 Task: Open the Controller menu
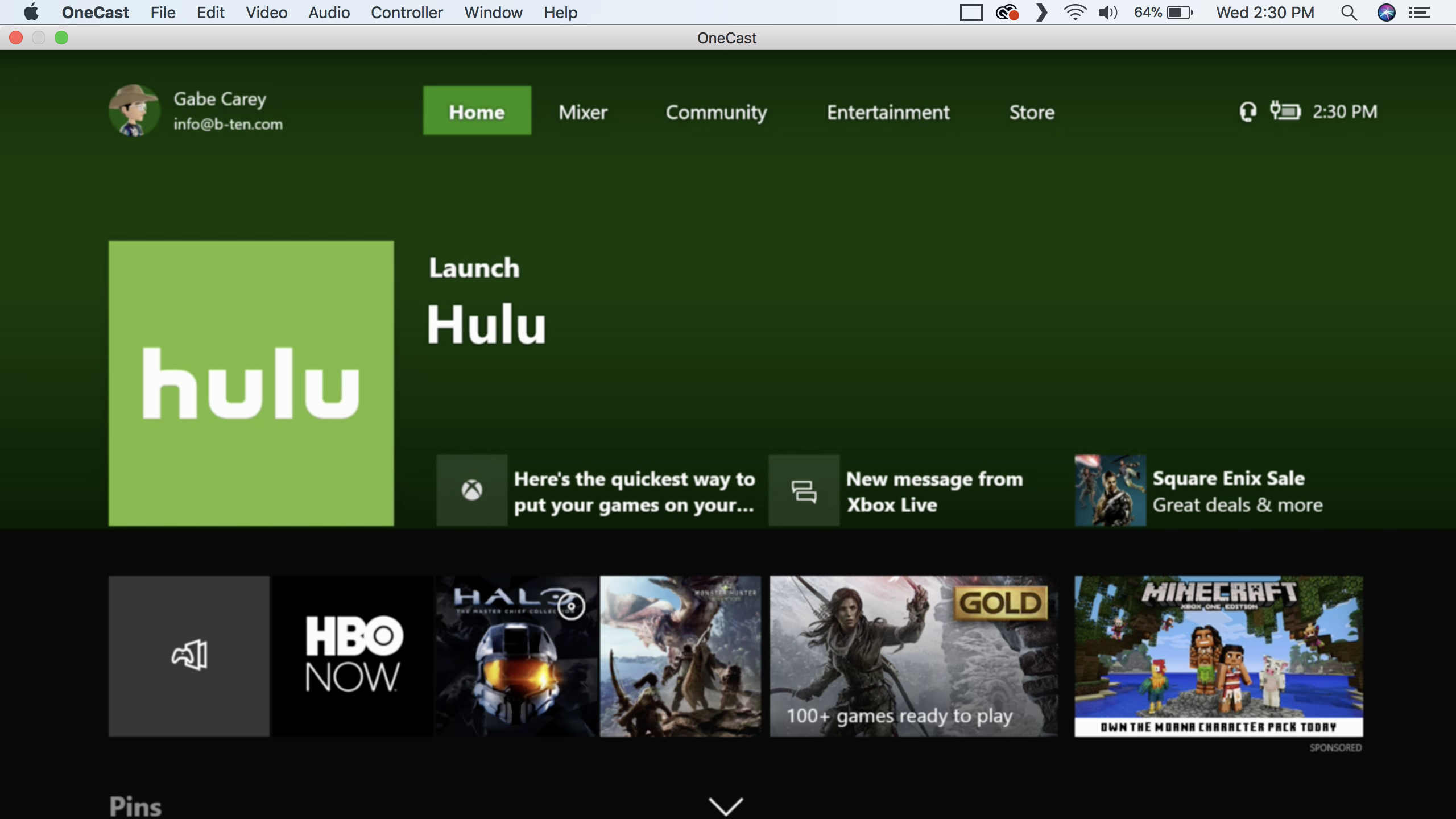pyautogui.click(x=407, y=12)
